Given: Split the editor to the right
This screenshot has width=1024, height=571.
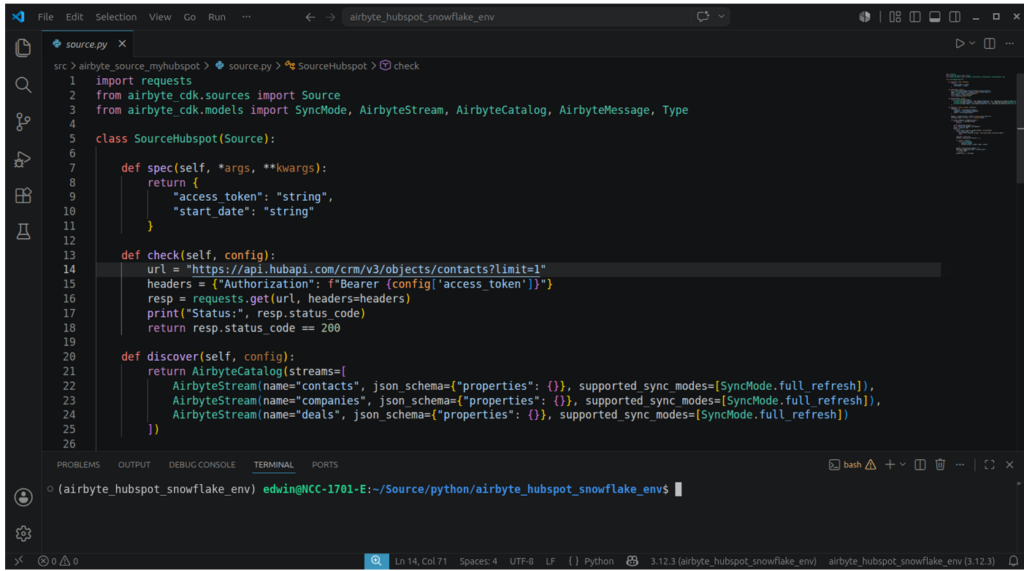Looking at the screenshot, I should [989, 44].
